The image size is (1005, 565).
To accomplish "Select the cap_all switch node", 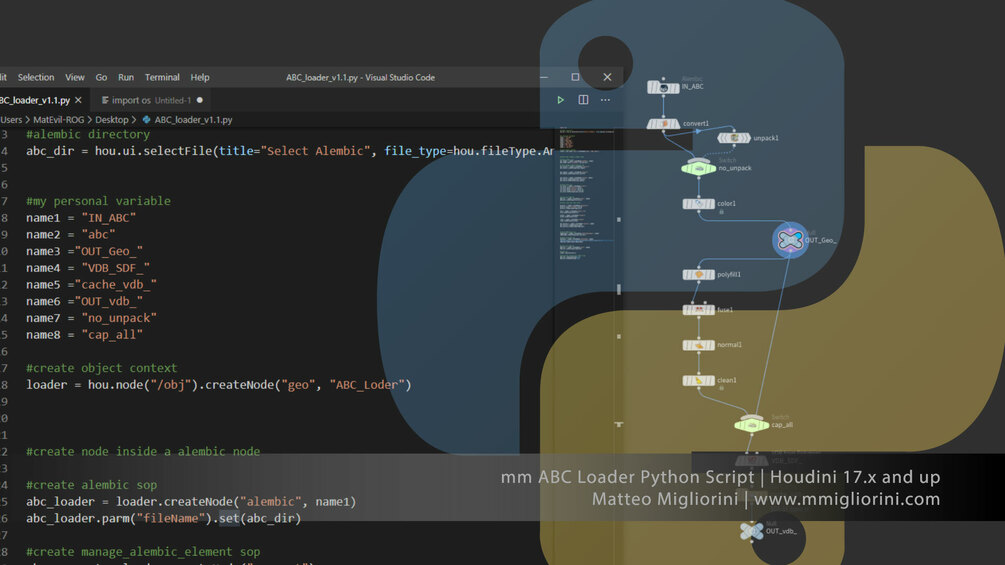I will coord(752,424).
